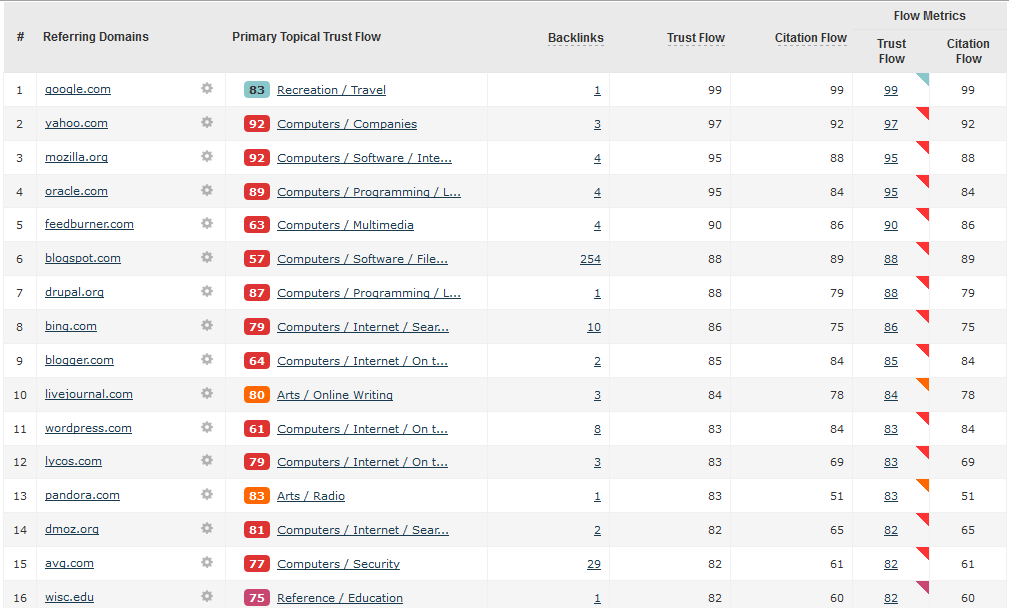The height and width of the screenshot is (608, 1009).
Task: Open the feedburner.com domain link
Action: point(89,224)
